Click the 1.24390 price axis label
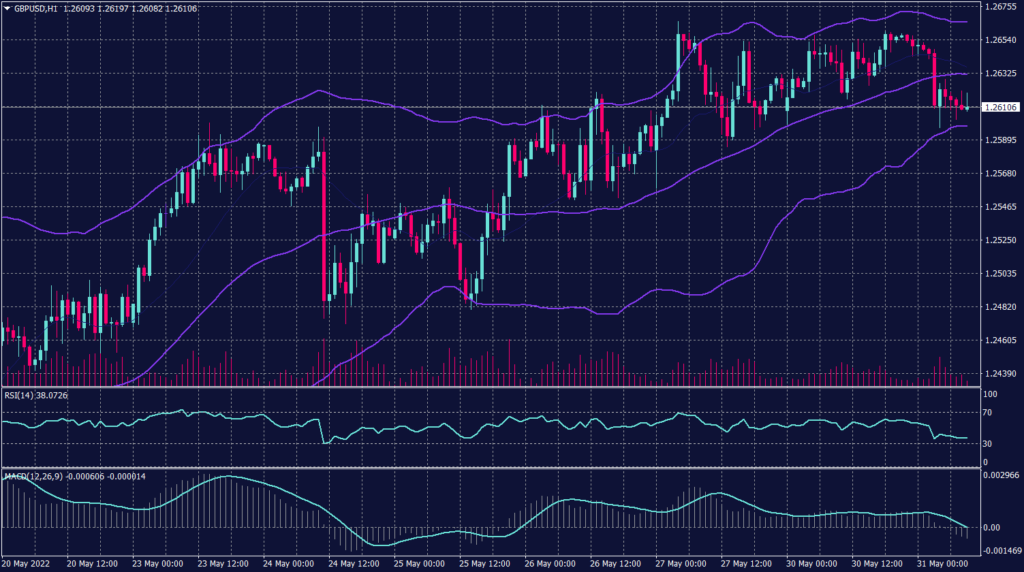1024x572 pixels. (998, 374)
